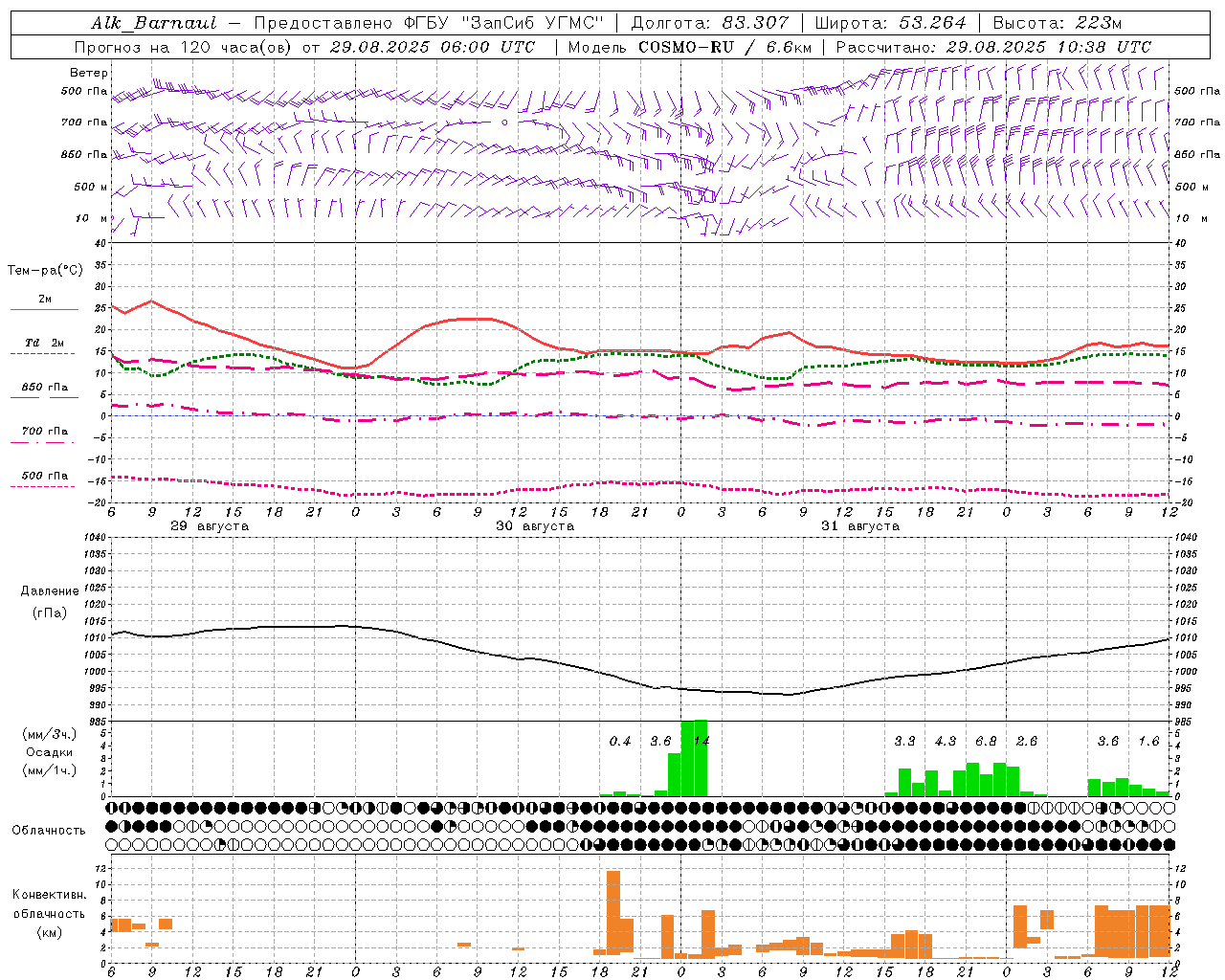Select the 'Долгота: 83.307' header field
This screenshot has height=980, width=1225.
[x=710, y=23]
